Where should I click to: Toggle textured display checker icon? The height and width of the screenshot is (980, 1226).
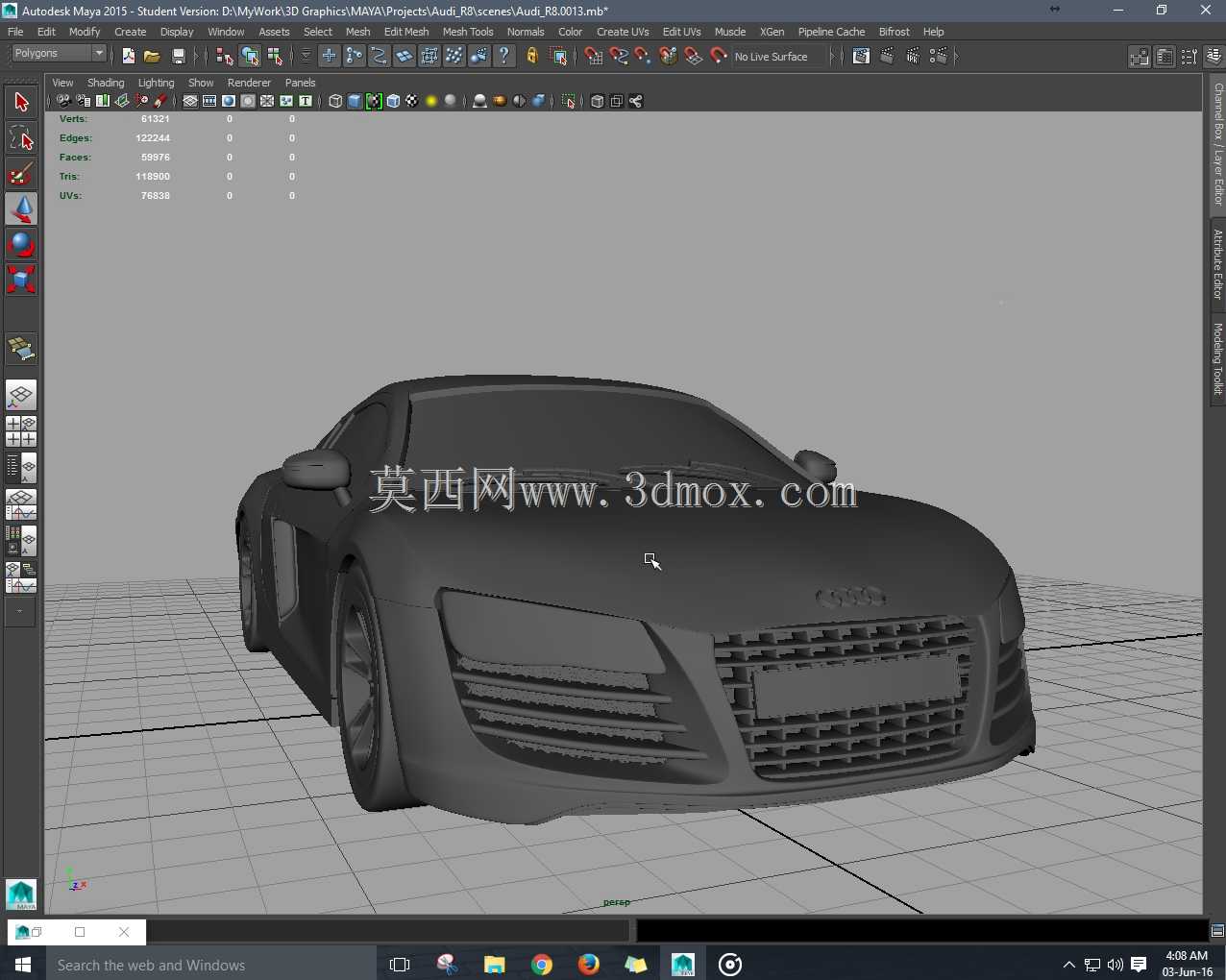tap(412, 101)
